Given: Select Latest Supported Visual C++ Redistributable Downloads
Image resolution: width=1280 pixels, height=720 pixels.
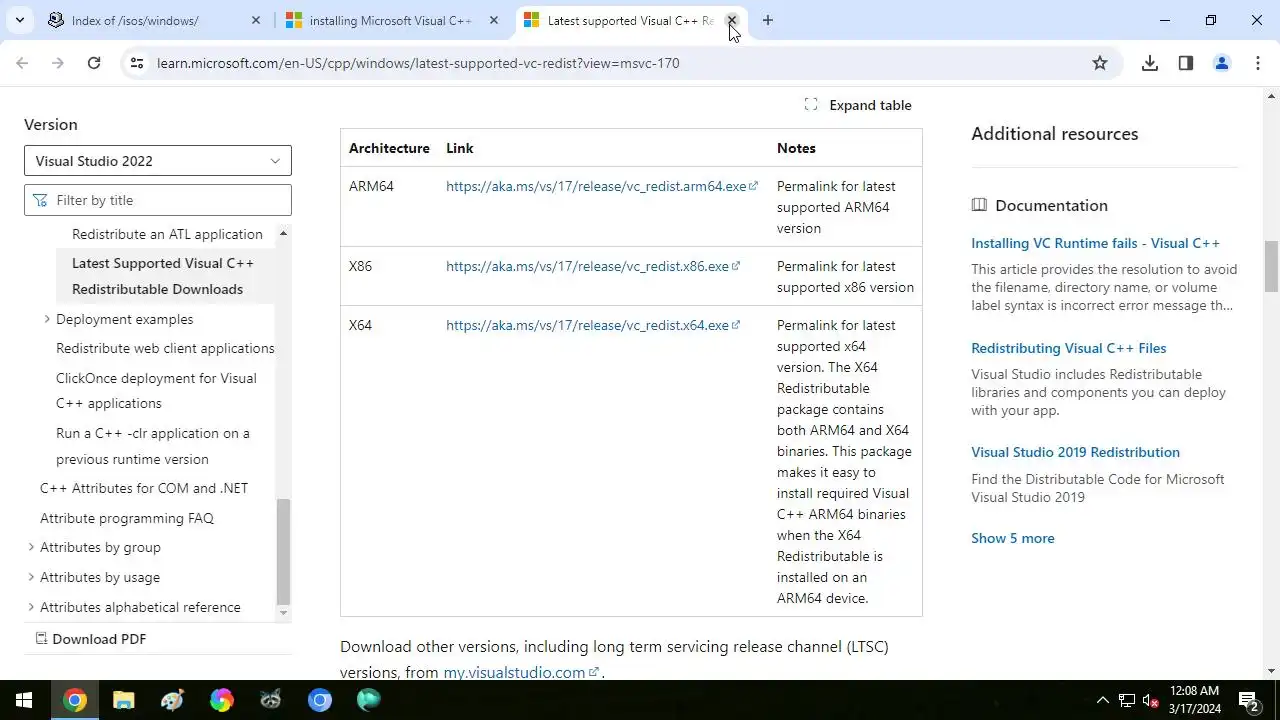Looking at the screenshot, I should click(x=163, y=276).
